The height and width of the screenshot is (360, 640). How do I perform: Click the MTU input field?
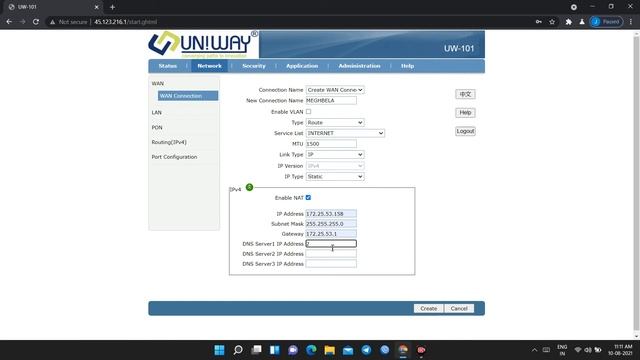click(331, 144)
